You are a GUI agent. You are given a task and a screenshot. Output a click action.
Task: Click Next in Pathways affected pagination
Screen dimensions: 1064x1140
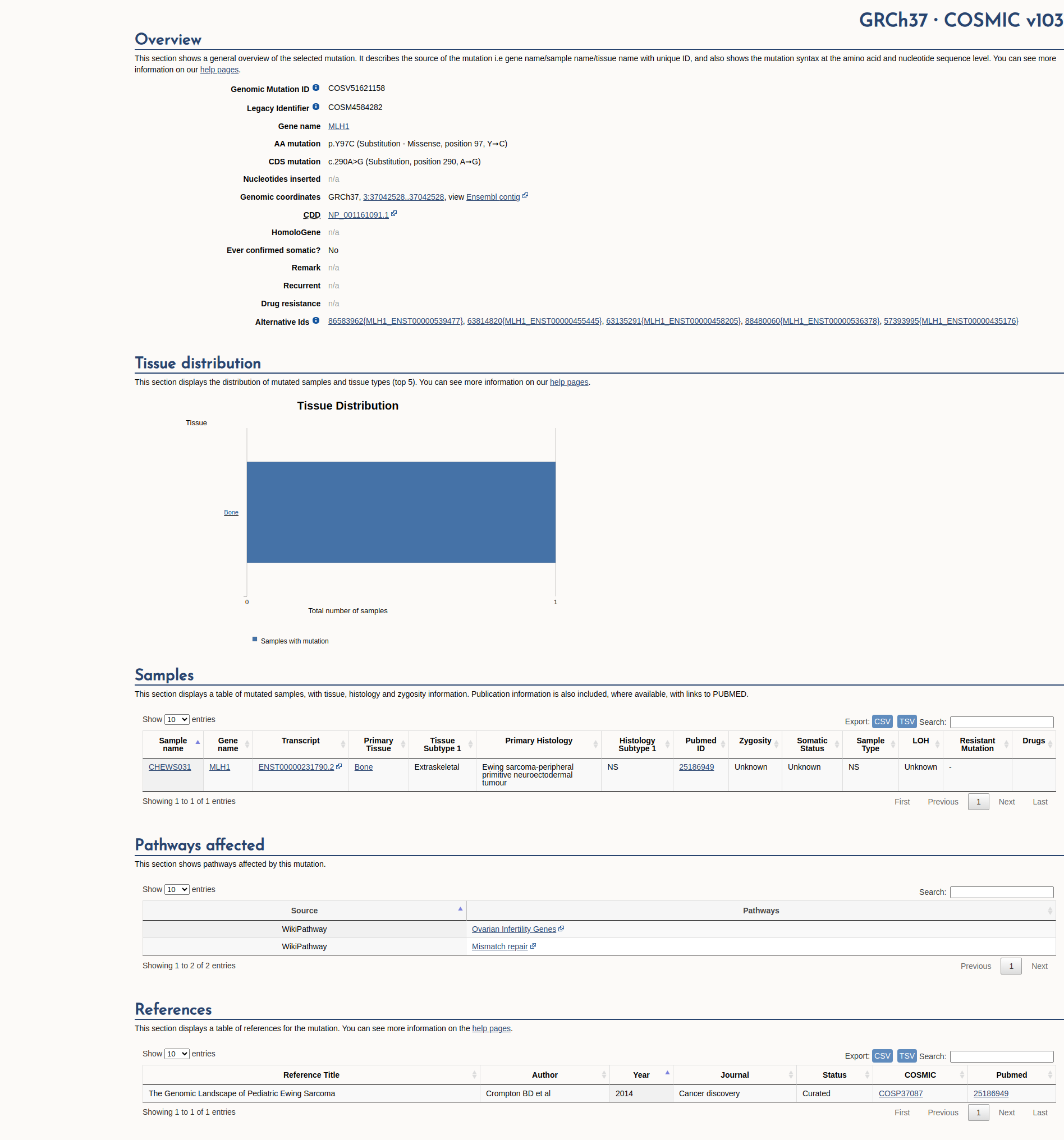click(1039, 966)
